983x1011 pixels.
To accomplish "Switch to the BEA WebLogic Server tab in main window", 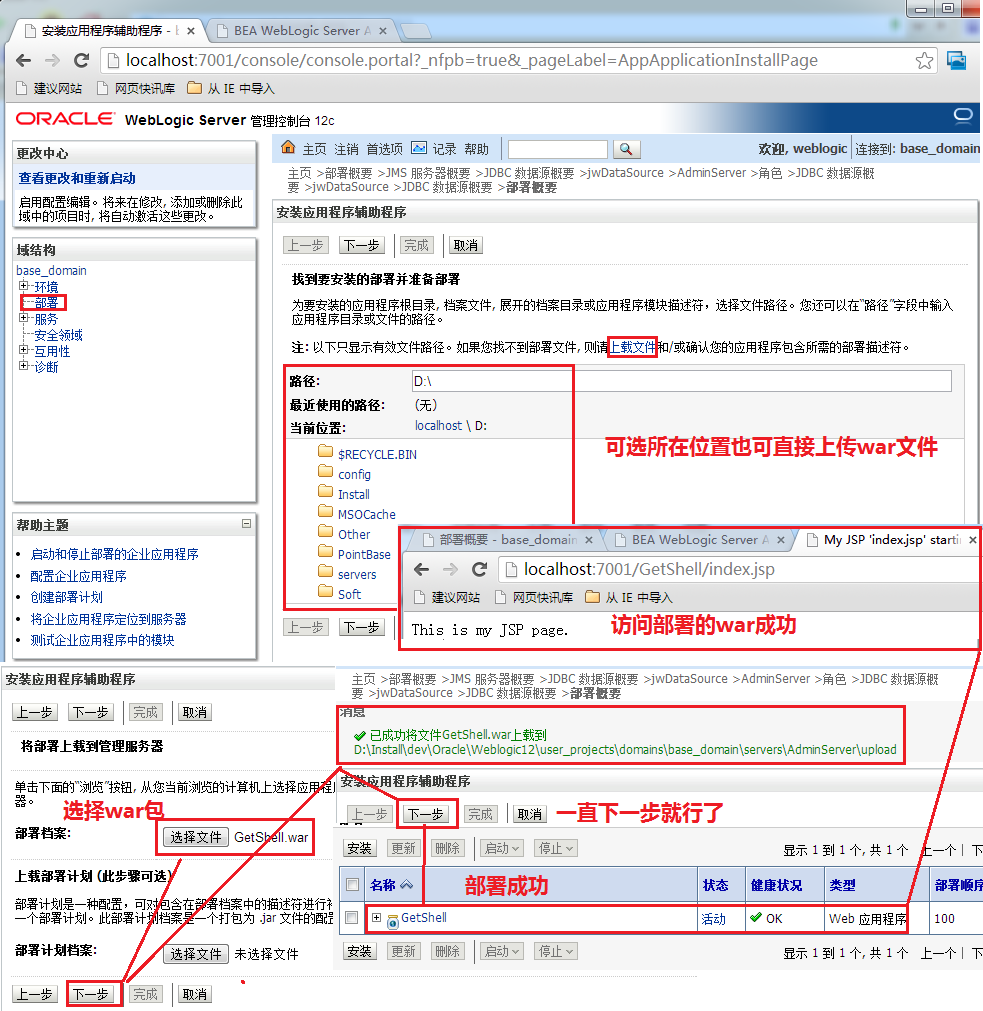I will pos(301,30).
